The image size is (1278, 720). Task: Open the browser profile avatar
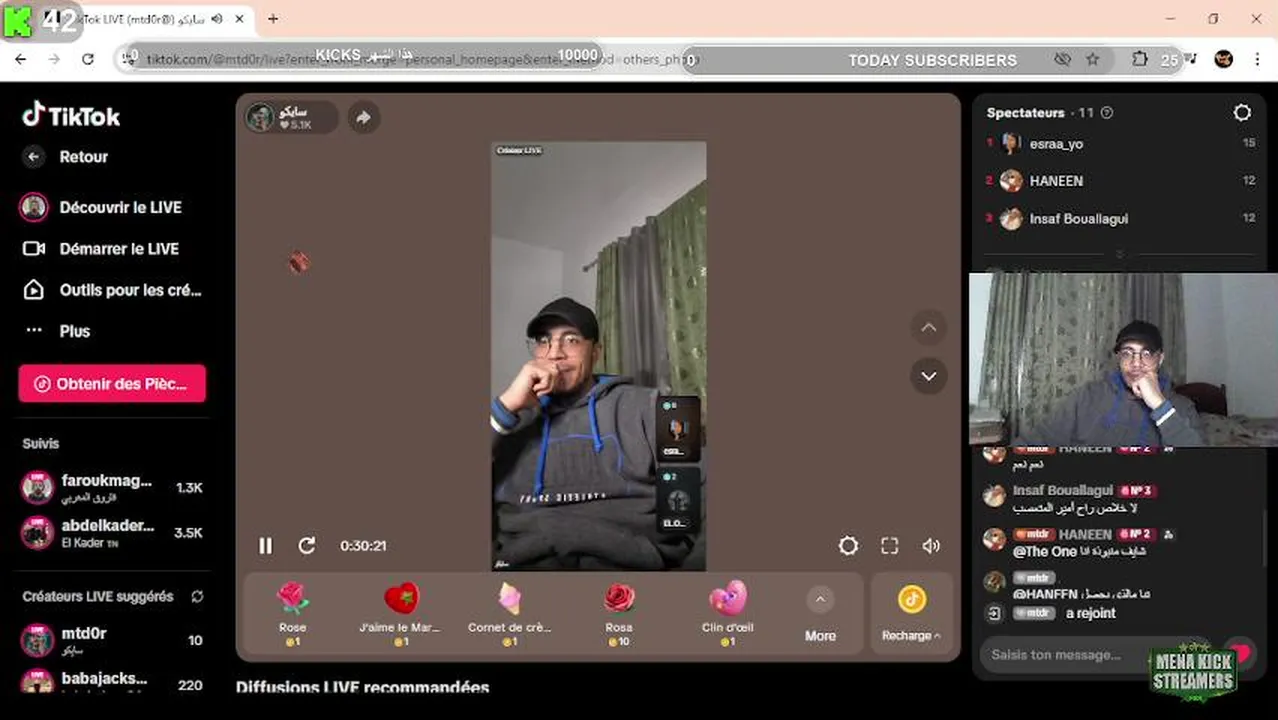click(x=1224, y=59)
